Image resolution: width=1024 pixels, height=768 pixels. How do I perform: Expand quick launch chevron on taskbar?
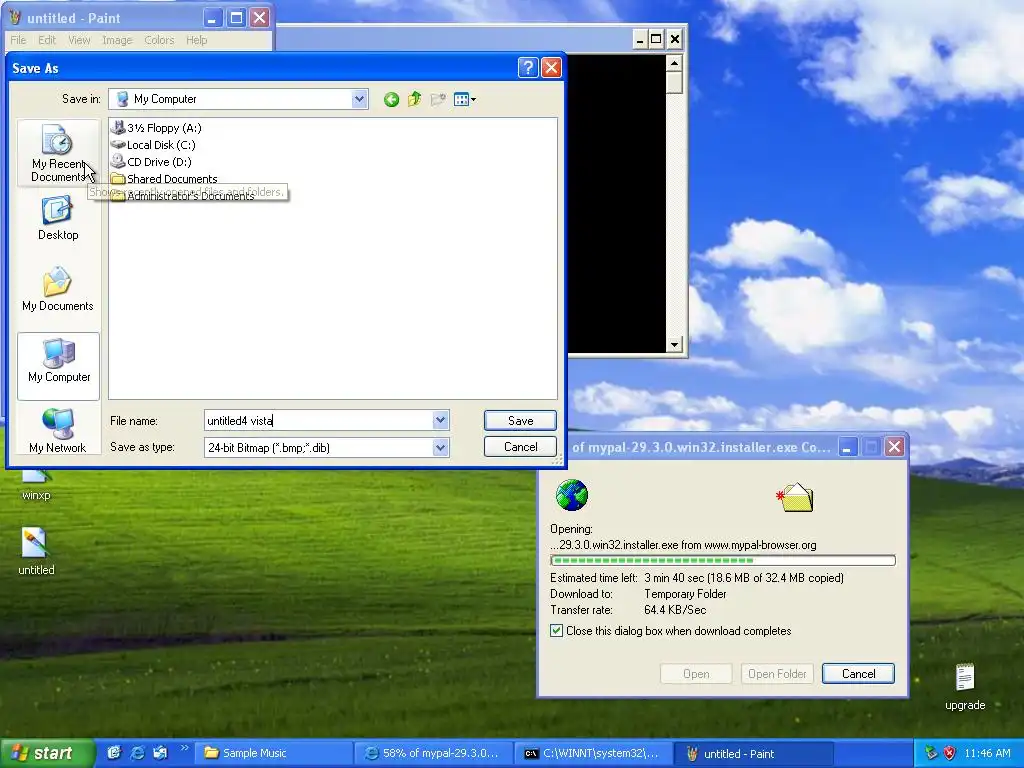tap(184, 748)
